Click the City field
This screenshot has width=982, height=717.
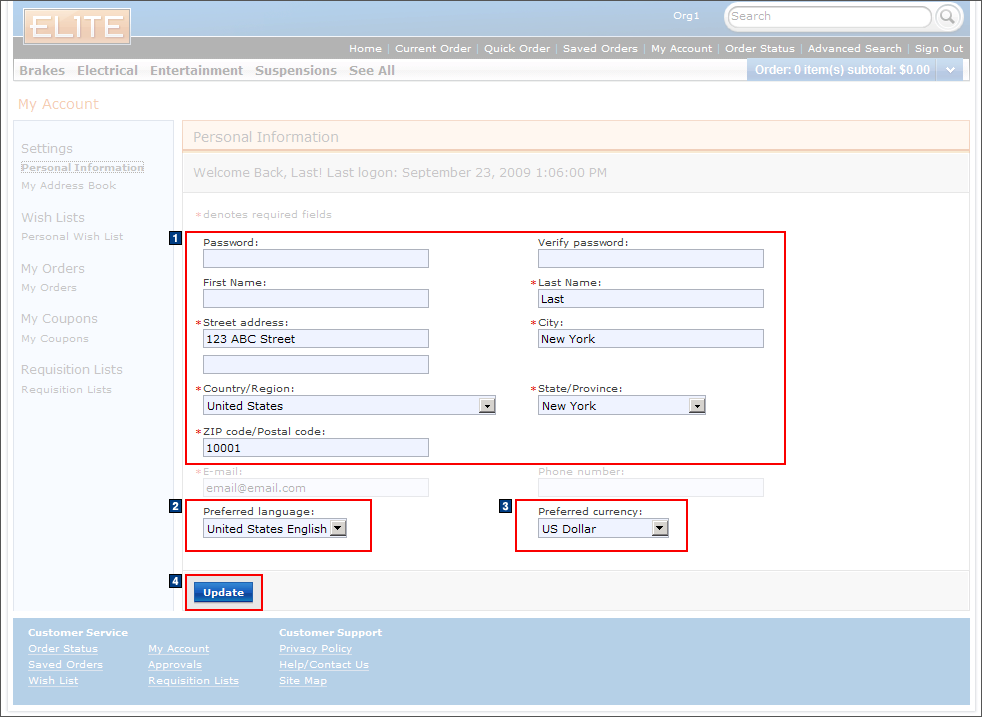[x=651, y=339]
